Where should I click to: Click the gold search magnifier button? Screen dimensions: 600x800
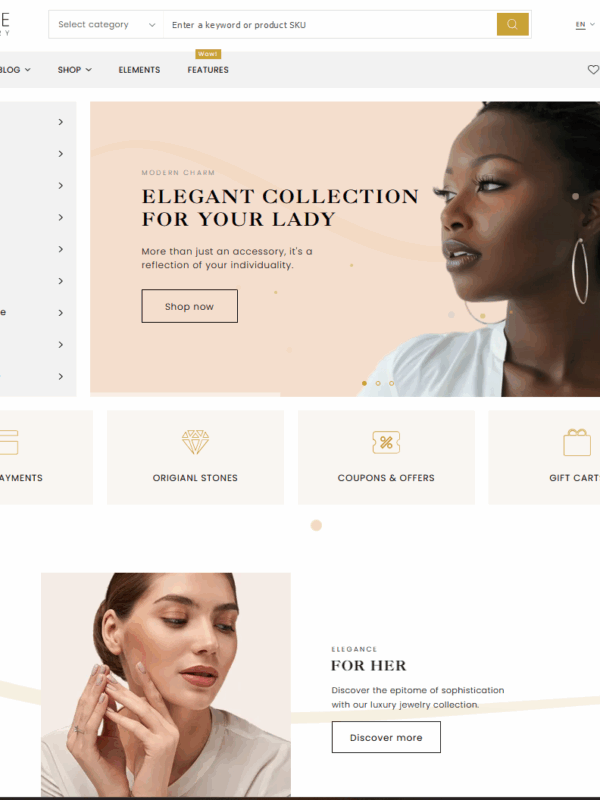512,24
